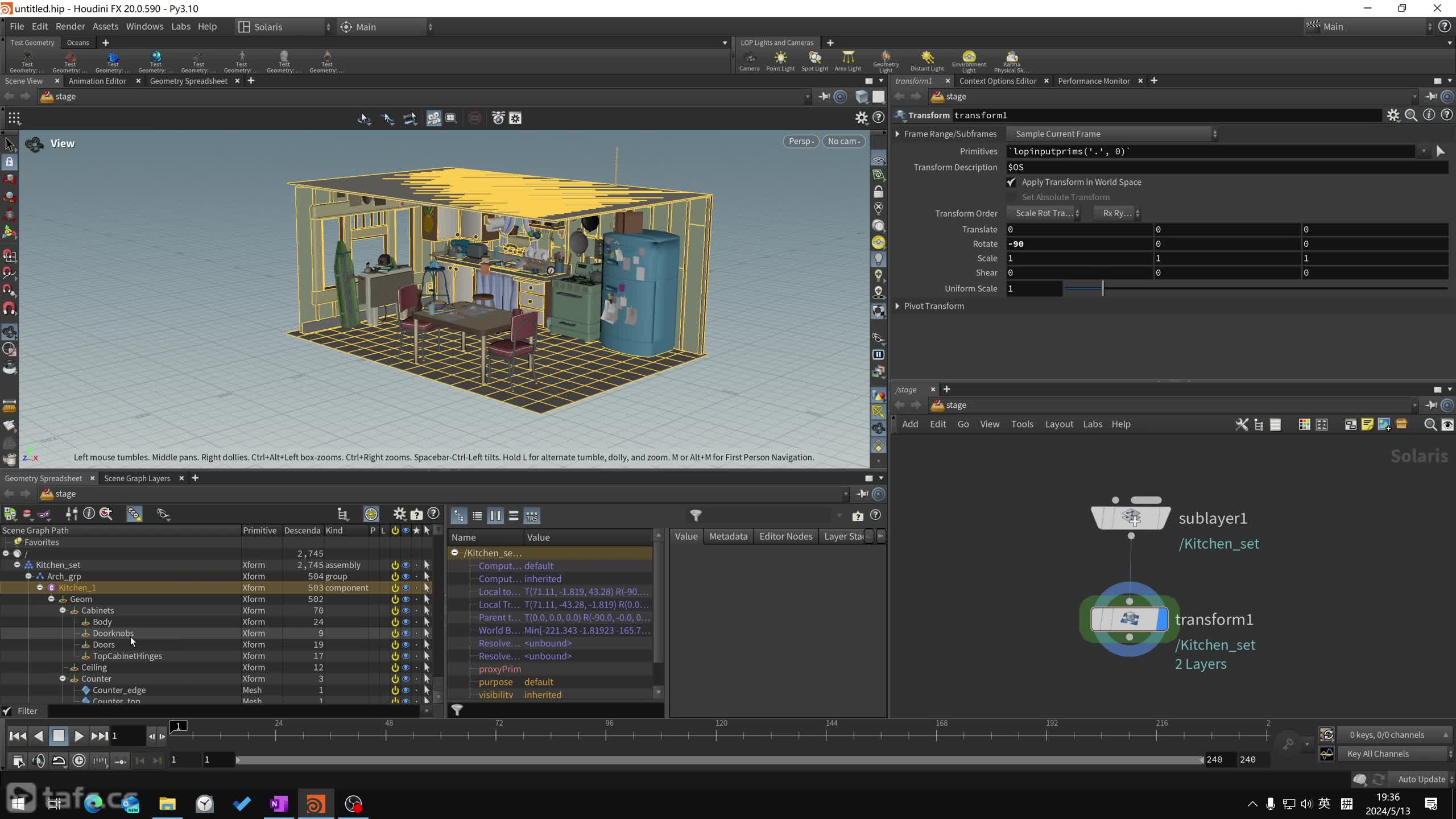Add a Spot Light from the shelf
The image size is (1456, 819).
tap(814, 60)
